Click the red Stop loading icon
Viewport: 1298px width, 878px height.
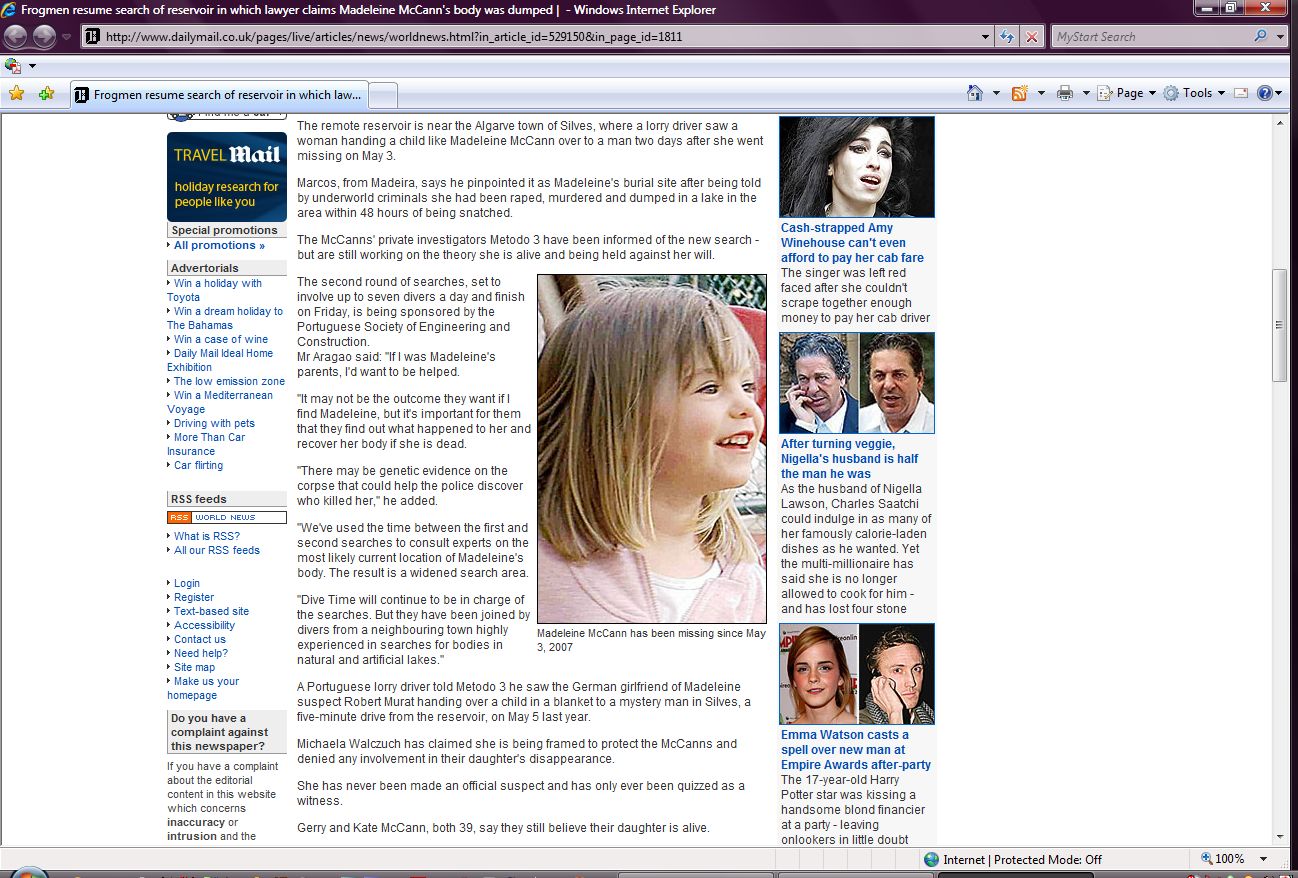click(1031, 37)
